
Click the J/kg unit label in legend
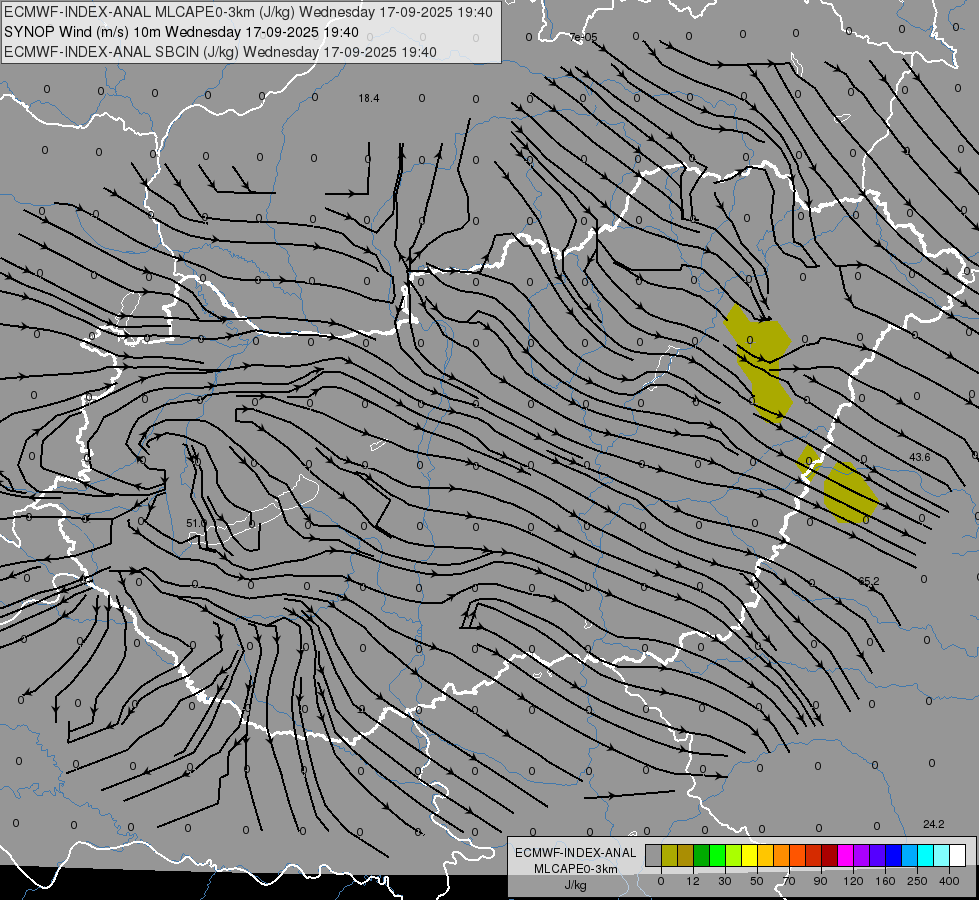pyautogui.click(x=576, y=885)
